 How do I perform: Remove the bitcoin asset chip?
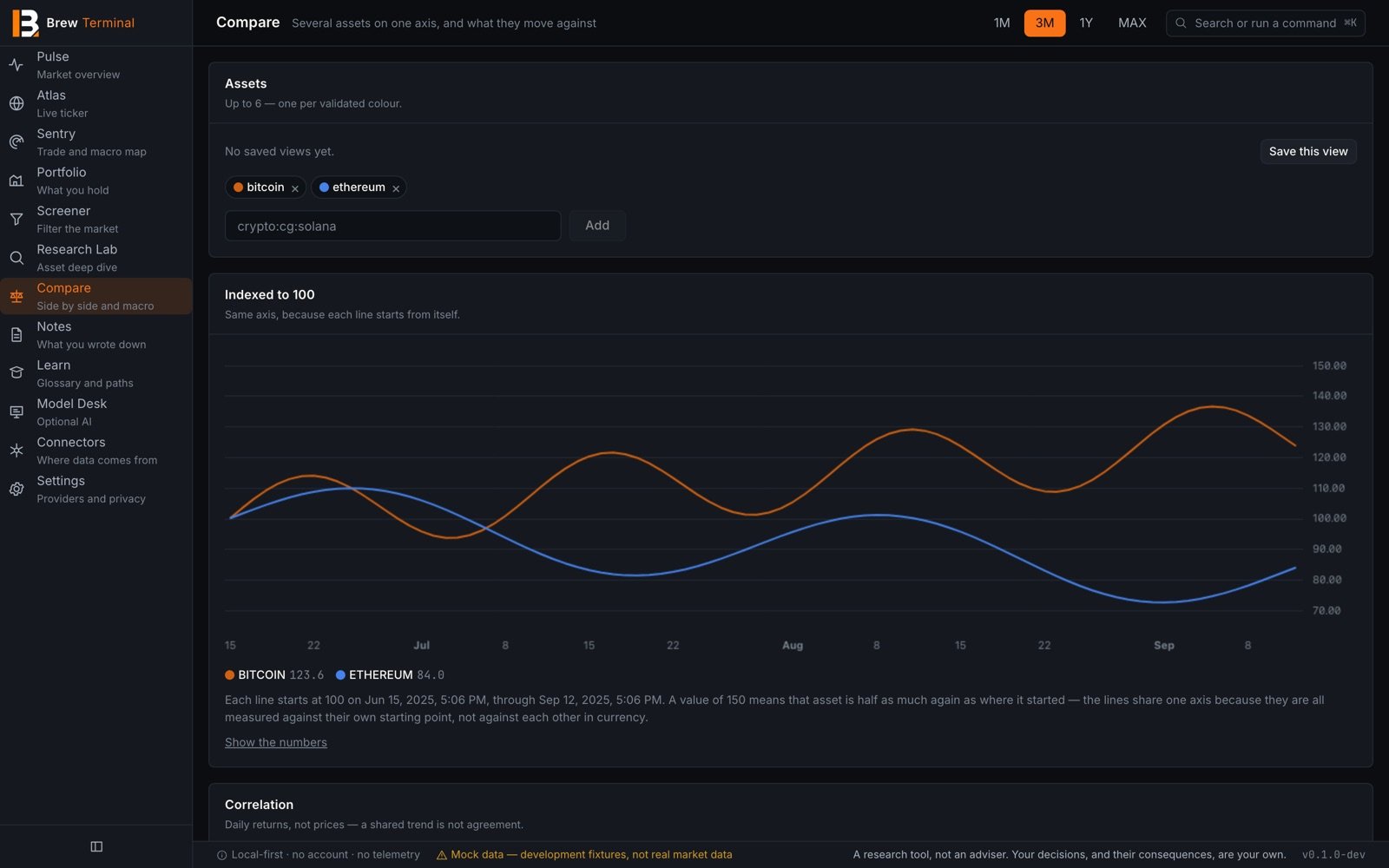tap(295, 188)
